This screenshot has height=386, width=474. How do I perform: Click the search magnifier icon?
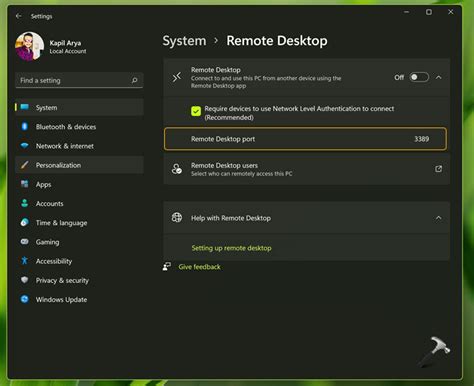coord(135,80)
